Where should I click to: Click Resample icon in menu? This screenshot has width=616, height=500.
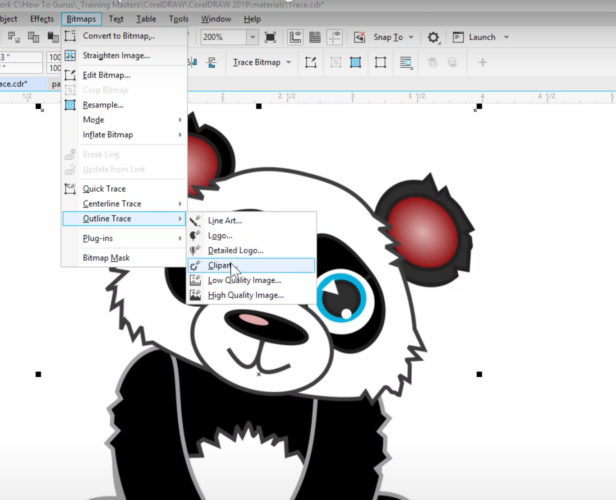70,105
